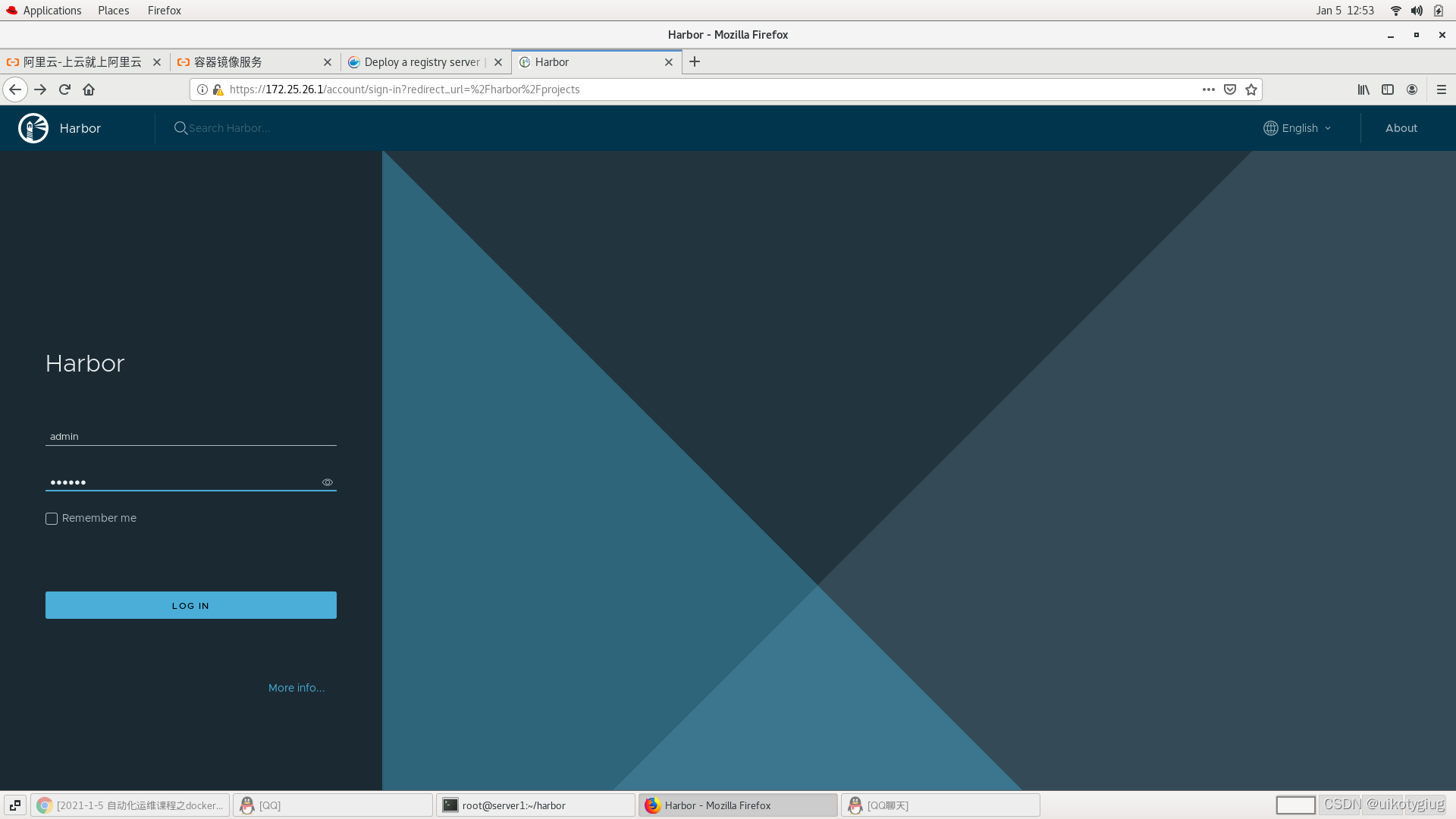This screenshot has height=819, width=1456.
Task: Reload the page with the refresh icon
Action: point(64,89)
